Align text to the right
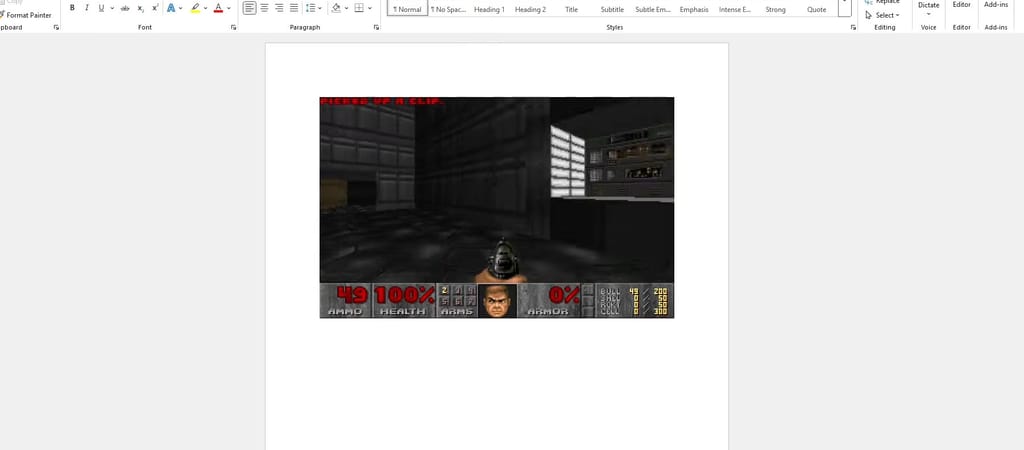 point(279,8)
